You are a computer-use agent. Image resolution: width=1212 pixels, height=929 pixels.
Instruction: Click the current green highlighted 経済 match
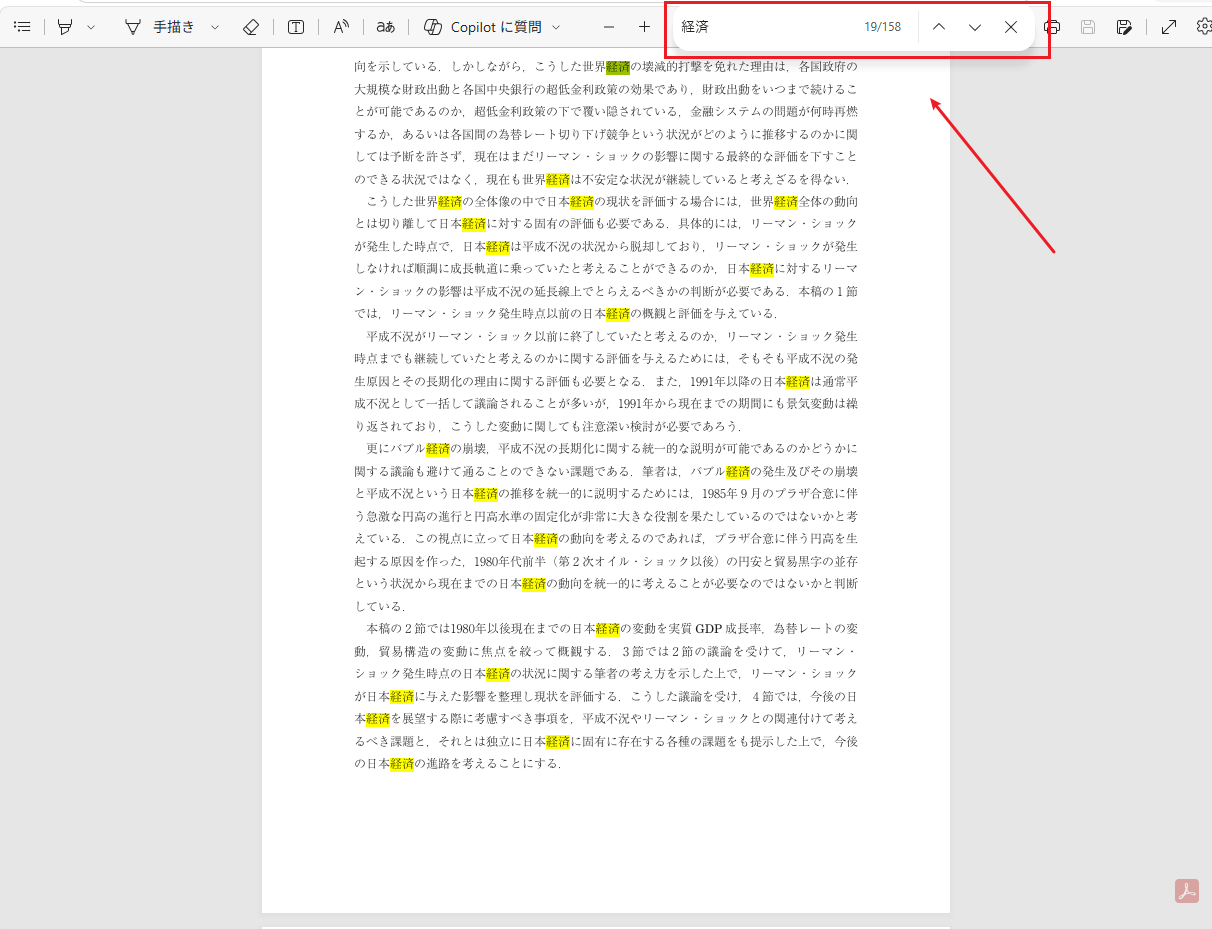618,67
